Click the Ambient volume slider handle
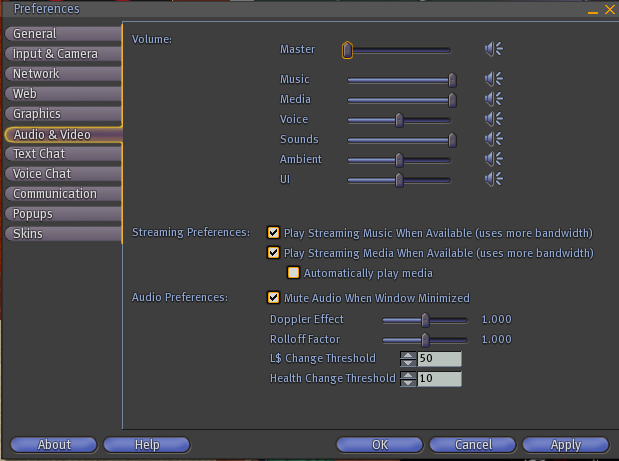This screenshot has height=461, width=619. pos(399,160)
